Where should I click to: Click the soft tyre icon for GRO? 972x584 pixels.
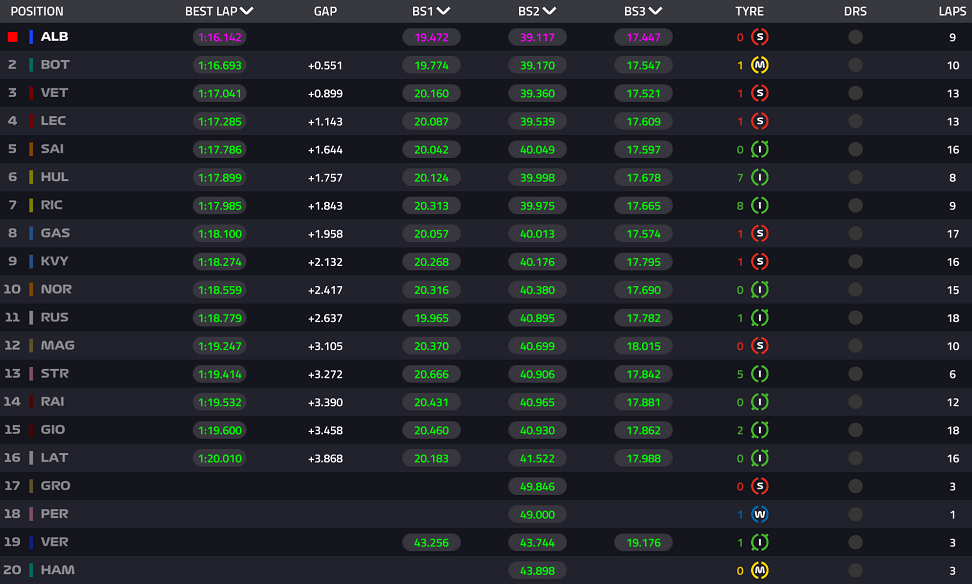(759, 486)
